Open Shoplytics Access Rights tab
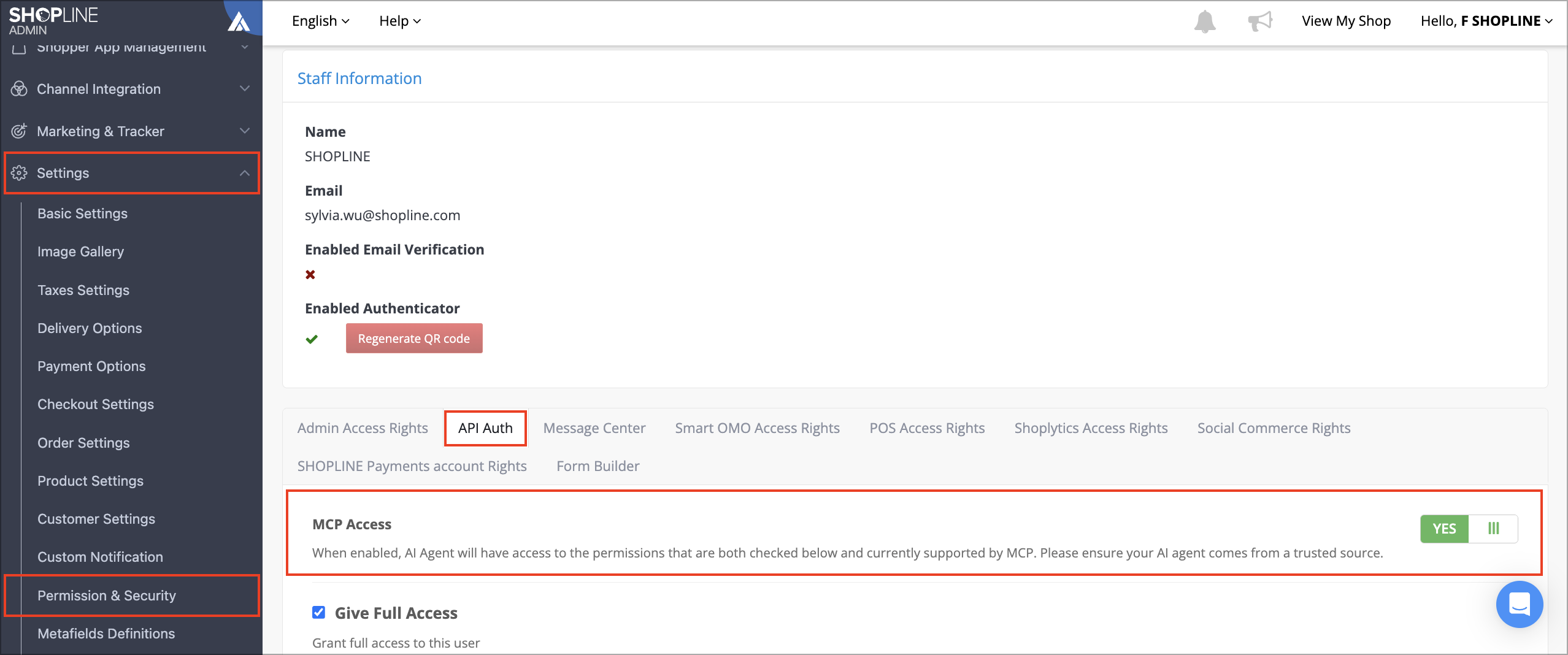This screenshot has height=655, width=1568. pyautogui.click(x=1091, y=428)
